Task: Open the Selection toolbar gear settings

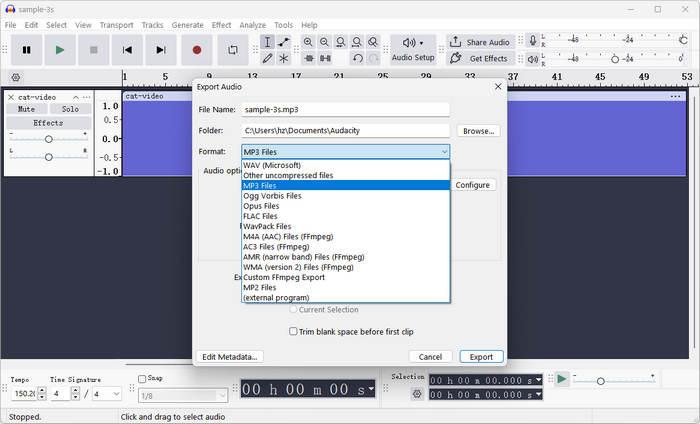Action: point(417,394)
